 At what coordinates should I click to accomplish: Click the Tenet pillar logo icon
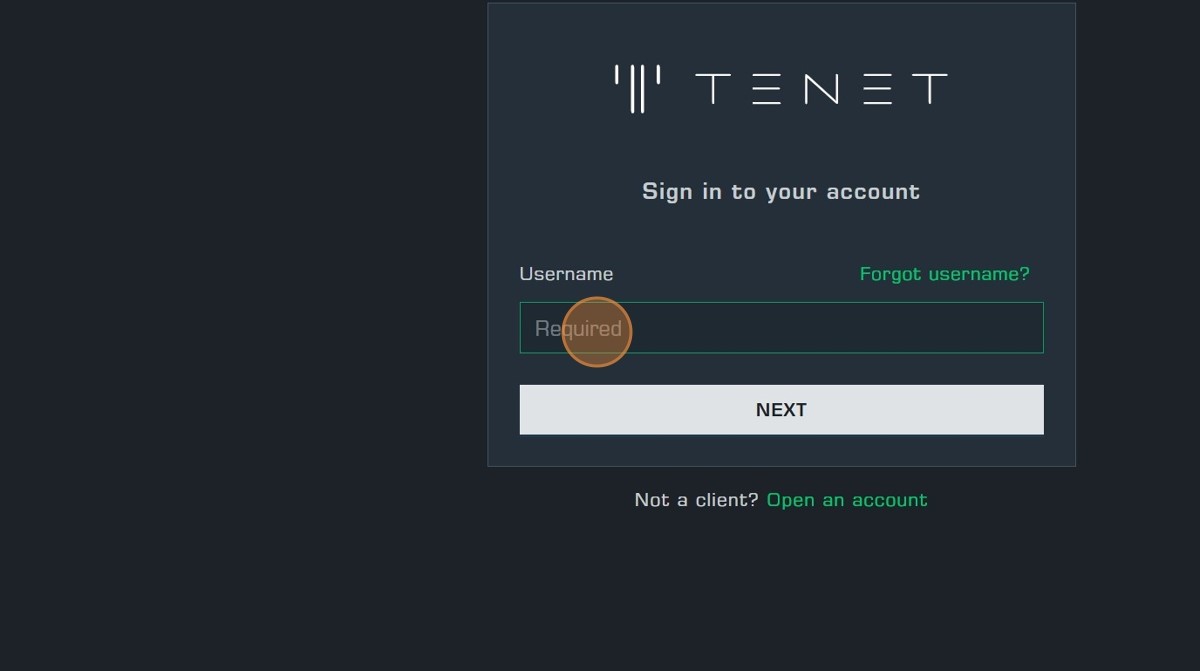click(x=637, y=88)
